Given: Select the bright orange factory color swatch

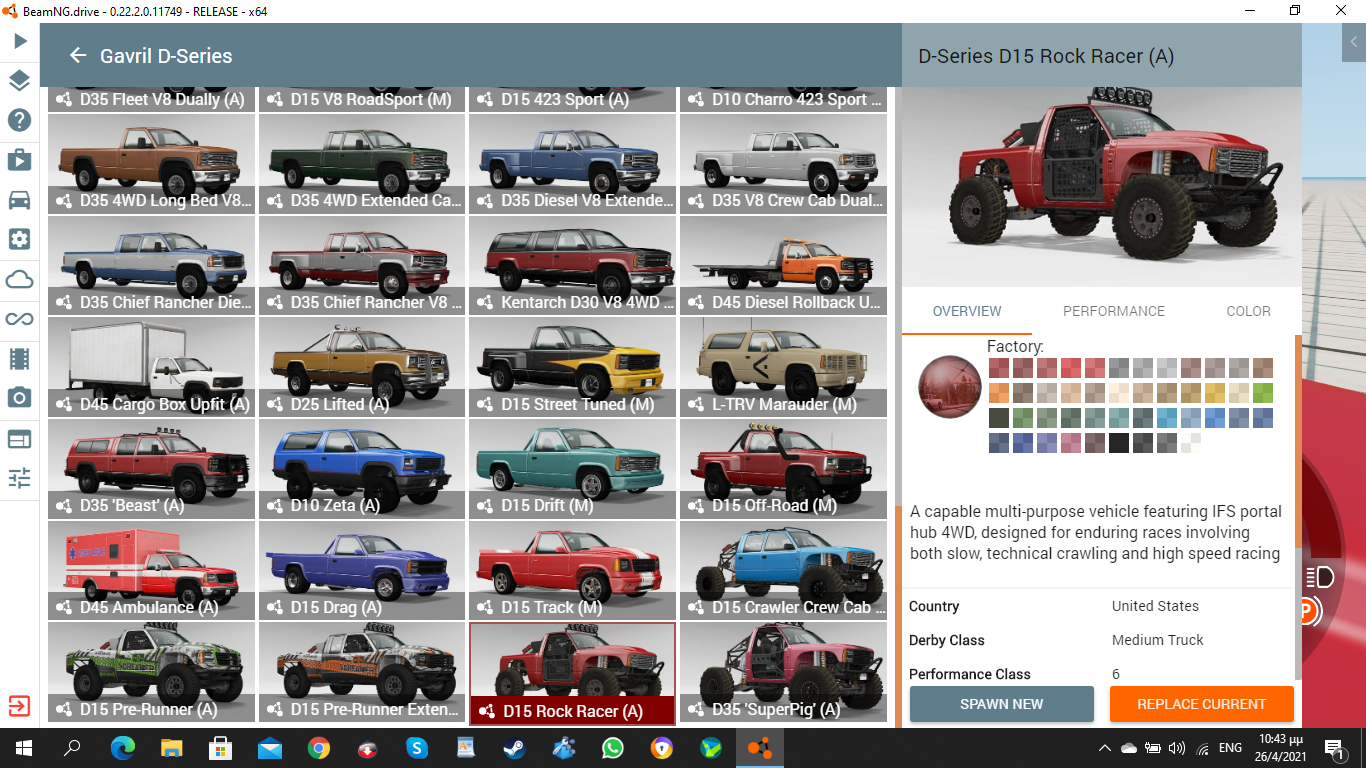Looking at the screenshot, I should [999, 393].
